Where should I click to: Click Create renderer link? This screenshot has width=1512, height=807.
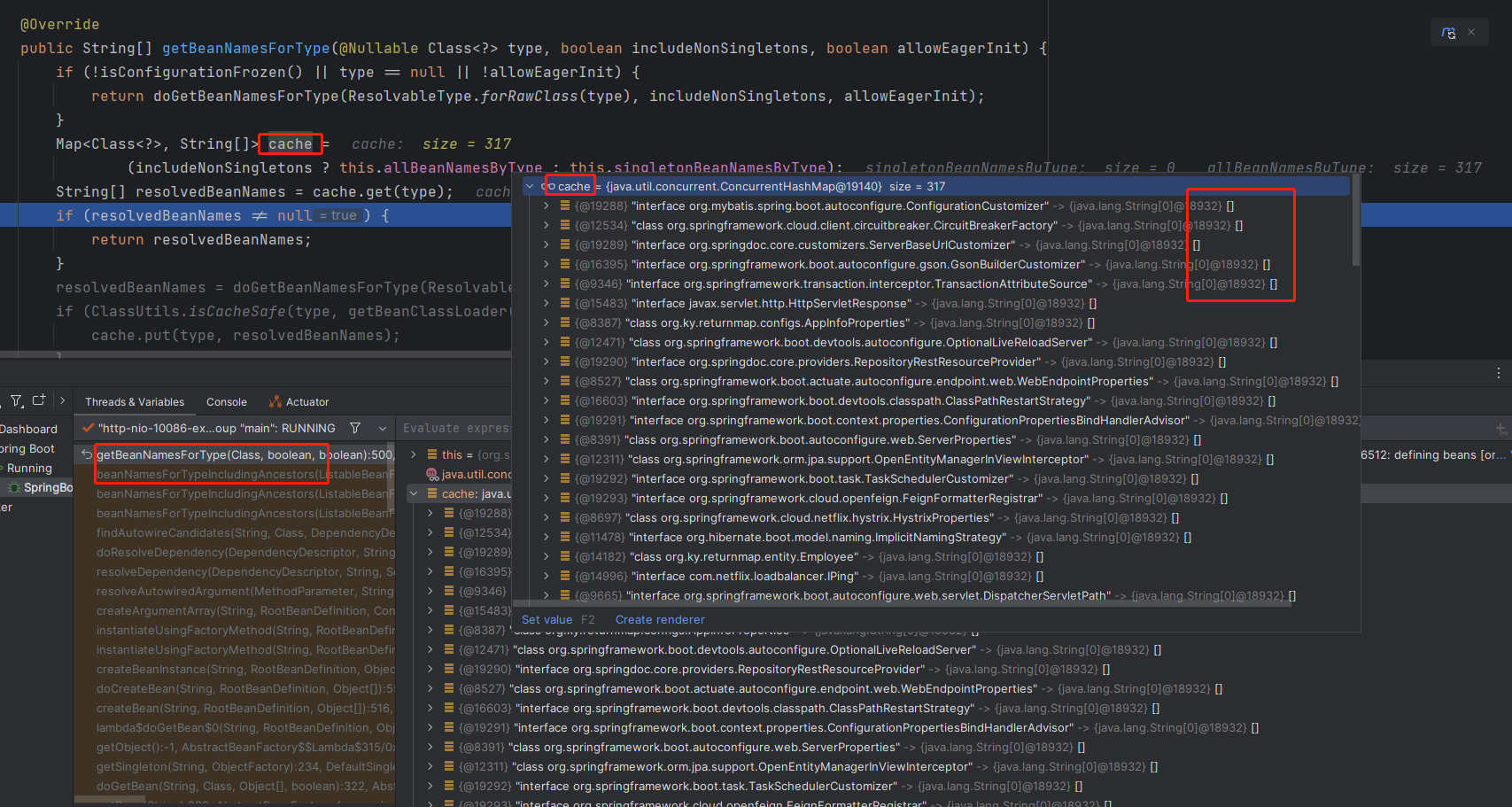tap(660, 619)
